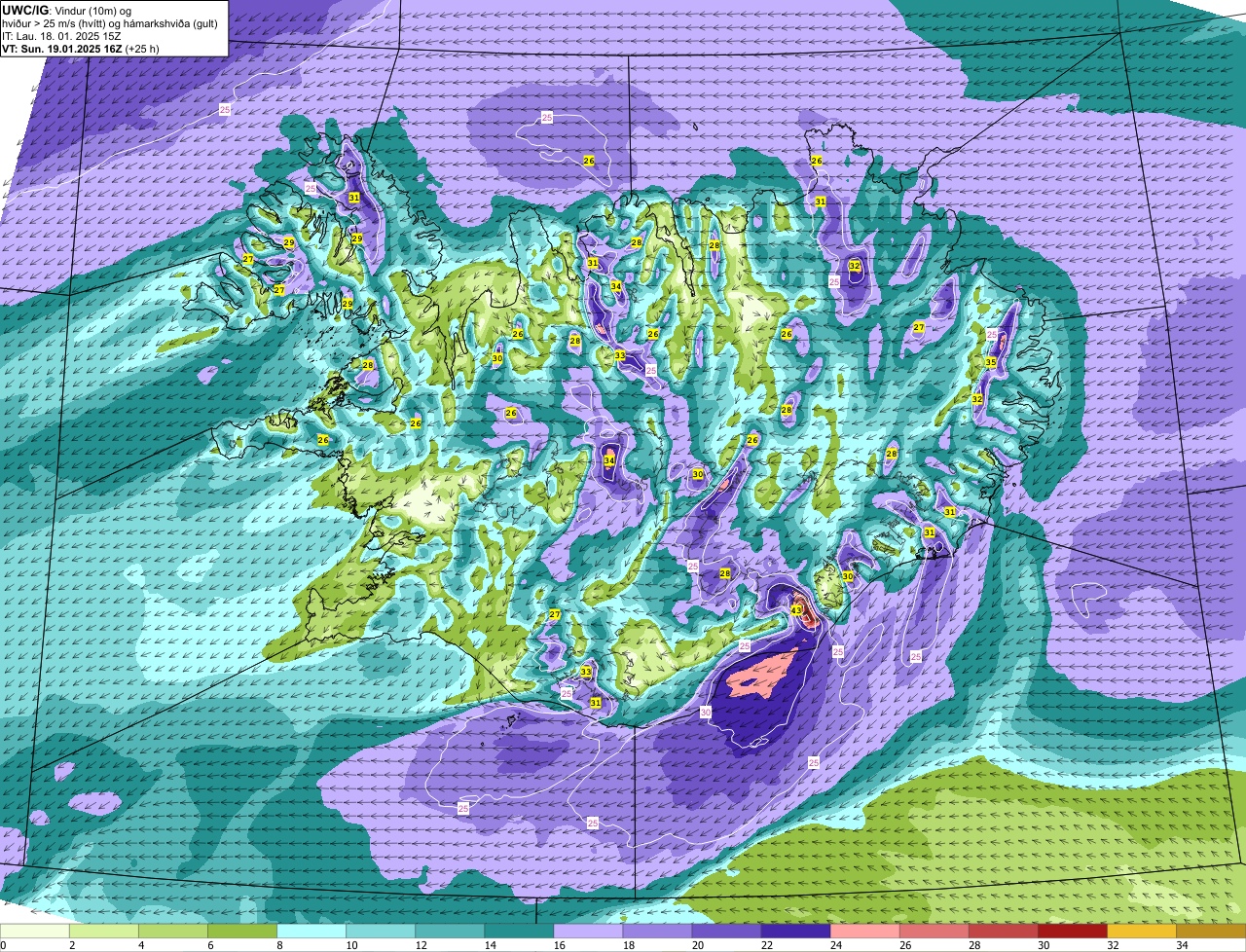
Task: Click the 18–20 m/s purple legend swatch
Action: 657,932
